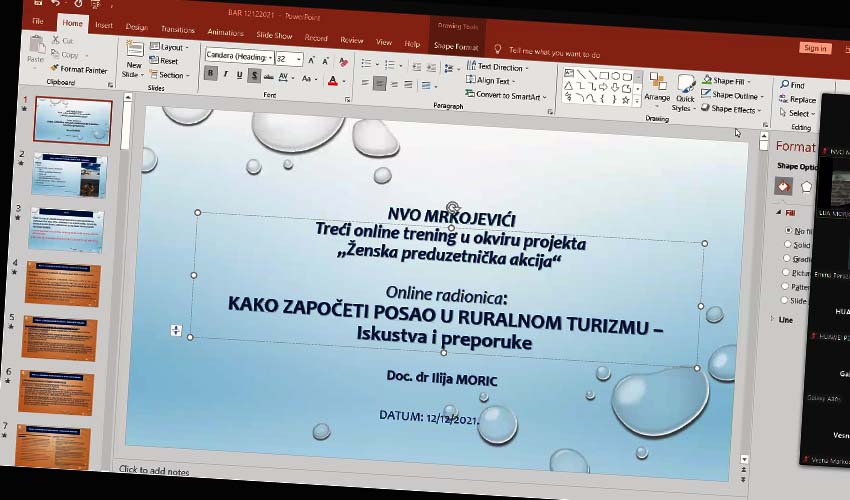
Task: Open Effects pentagon tab in Format pane
Action: pos(806,187)
